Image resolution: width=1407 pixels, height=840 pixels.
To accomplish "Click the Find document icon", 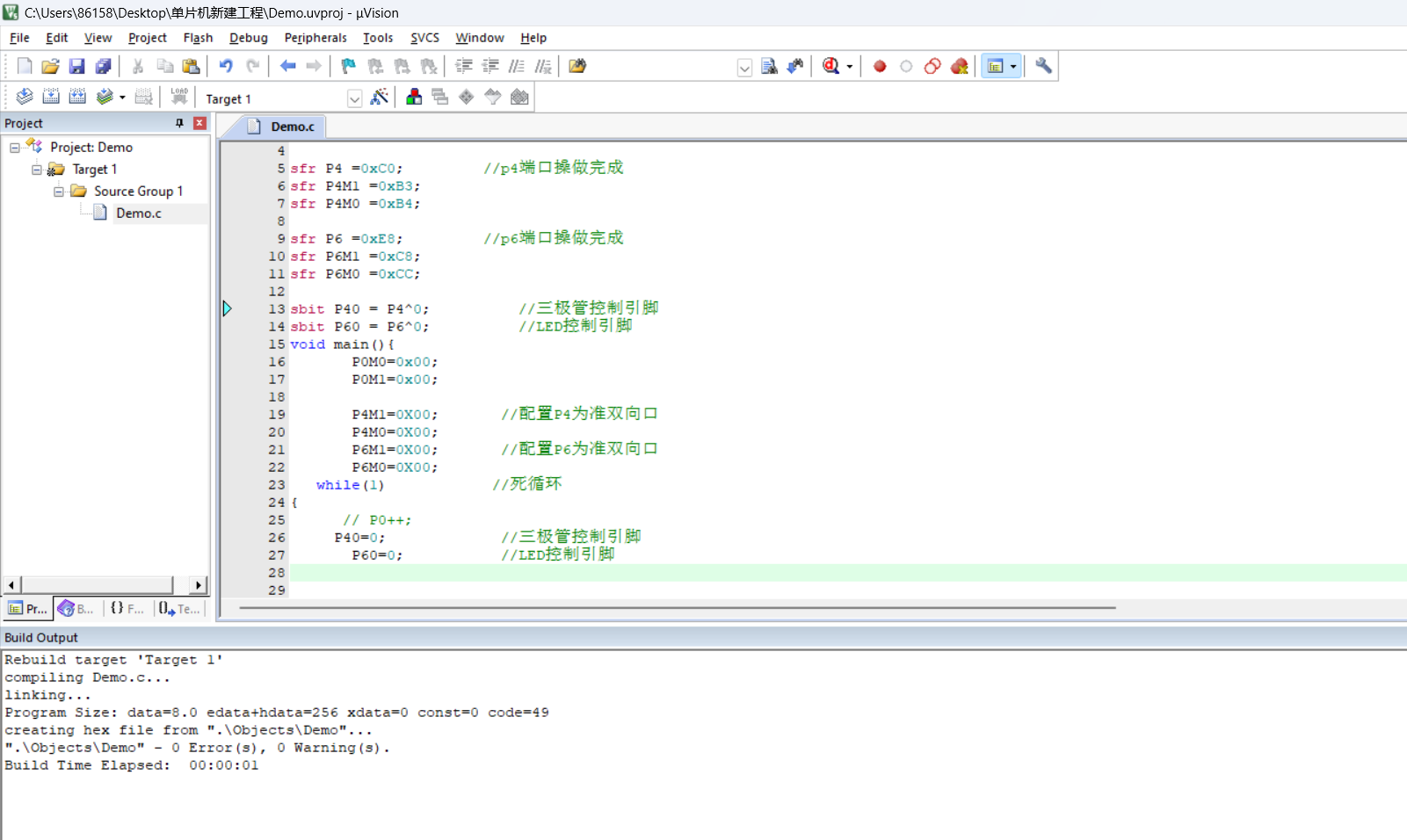I will pos(769,66).
